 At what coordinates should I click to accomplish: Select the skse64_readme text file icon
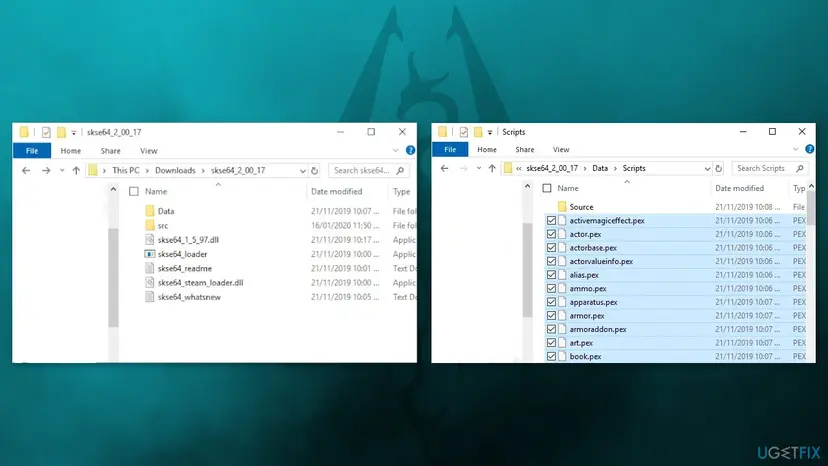(x=150, y=268)
